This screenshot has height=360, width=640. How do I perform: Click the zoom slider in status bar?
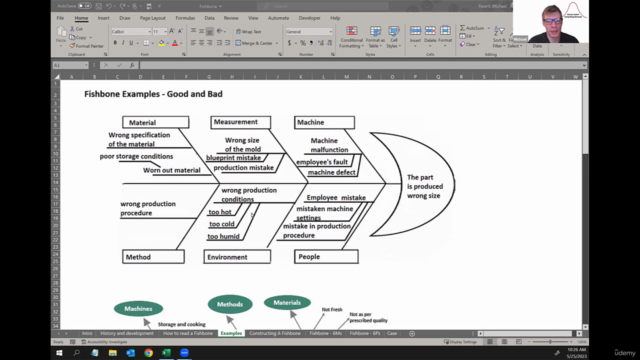550,342
